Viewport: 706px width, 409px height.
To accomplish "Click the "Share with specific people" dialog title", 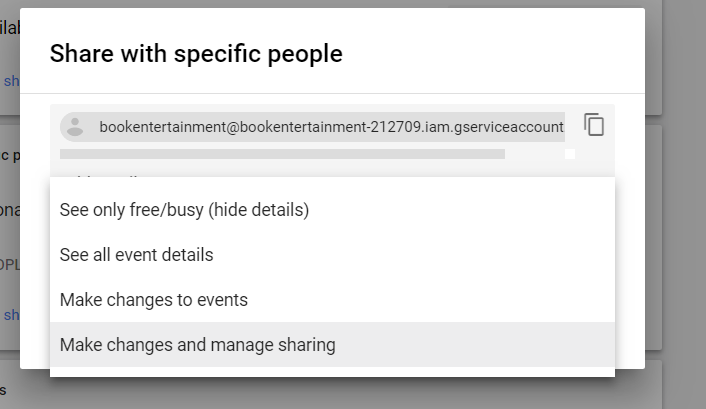I will point(196,54).
